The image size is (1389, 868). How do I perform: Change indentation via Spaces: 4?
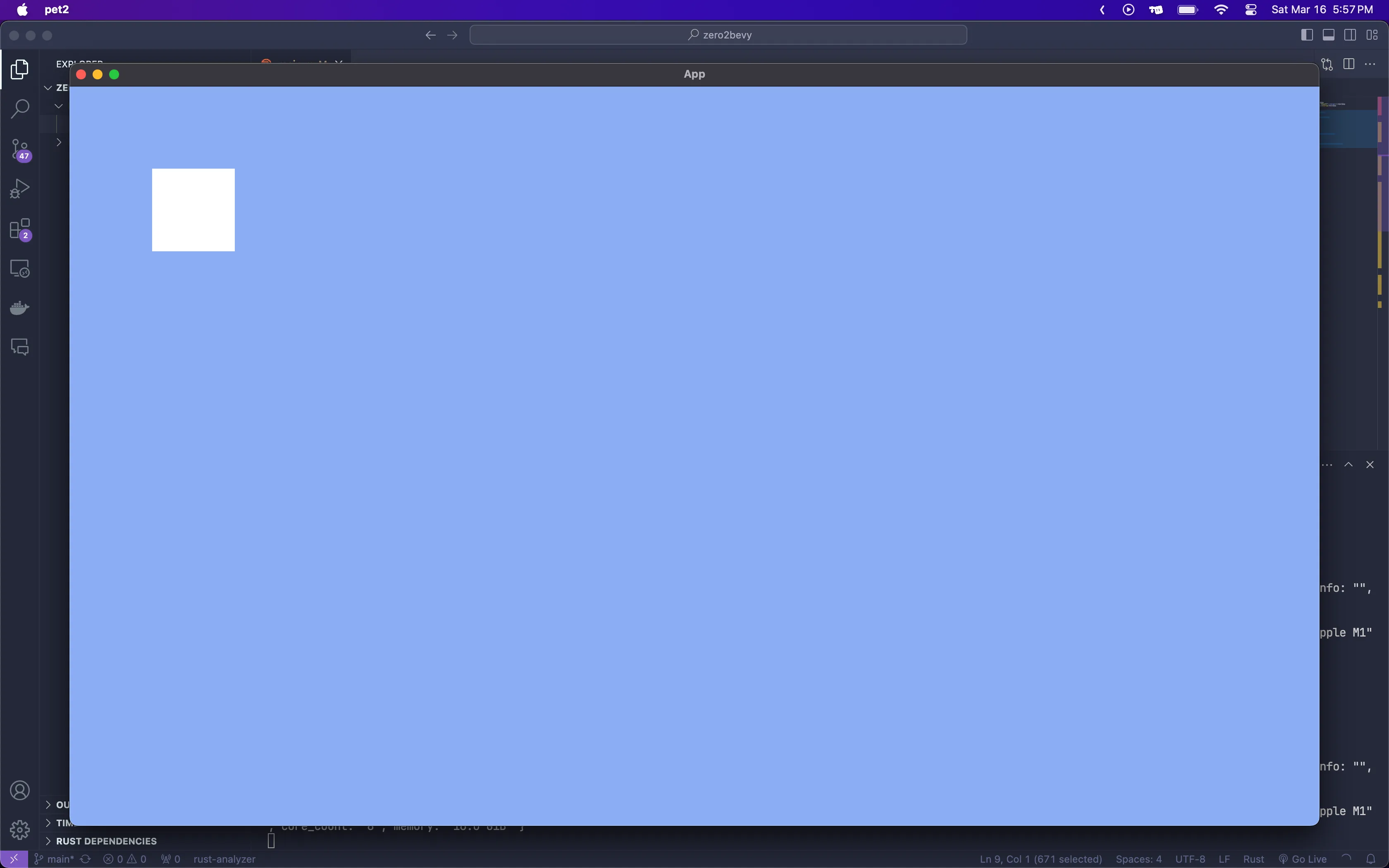pyautogui.click(x=1139, y=859)
